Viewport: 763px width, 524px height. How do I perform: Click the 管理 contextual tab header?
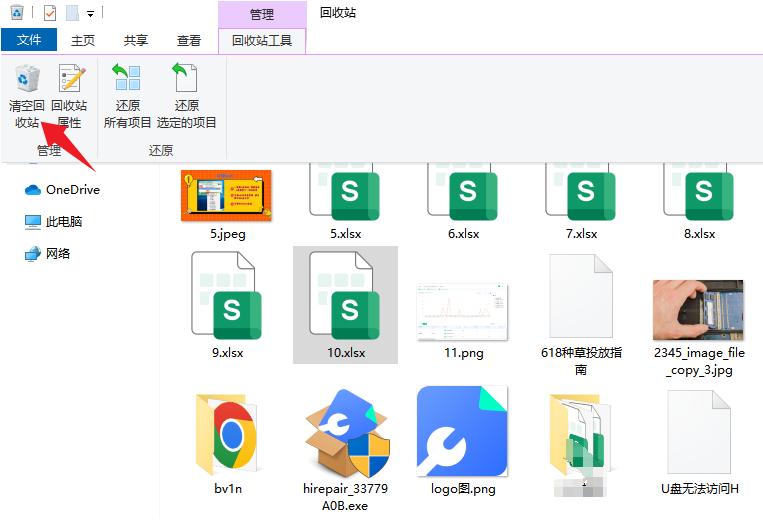click(x=262, y=15)
